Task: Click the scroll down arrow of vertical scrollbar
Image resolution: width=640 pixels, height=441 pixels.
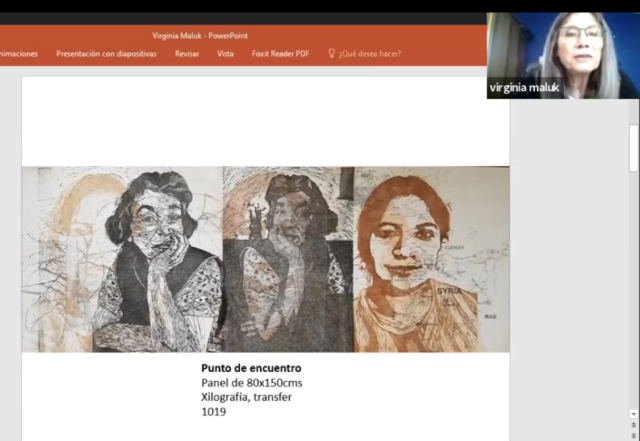Action: click(633, 413)
